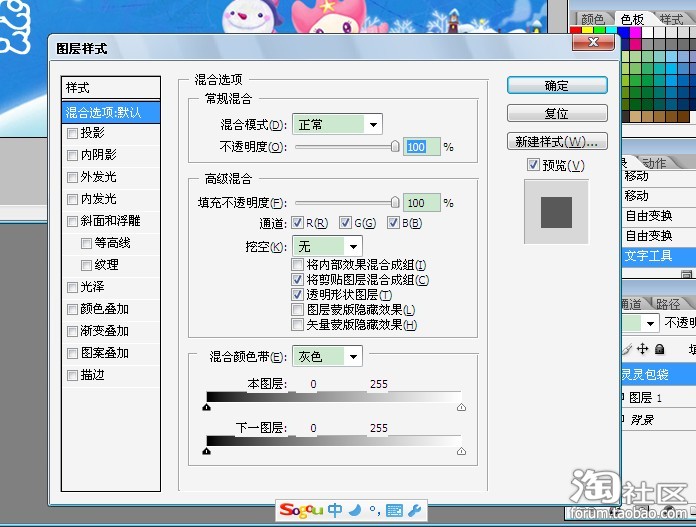Open the 挖空 dropdown showing 无
Image resolution: width=696 pixels, height=527 pixels.
click(x=327, y=246)
